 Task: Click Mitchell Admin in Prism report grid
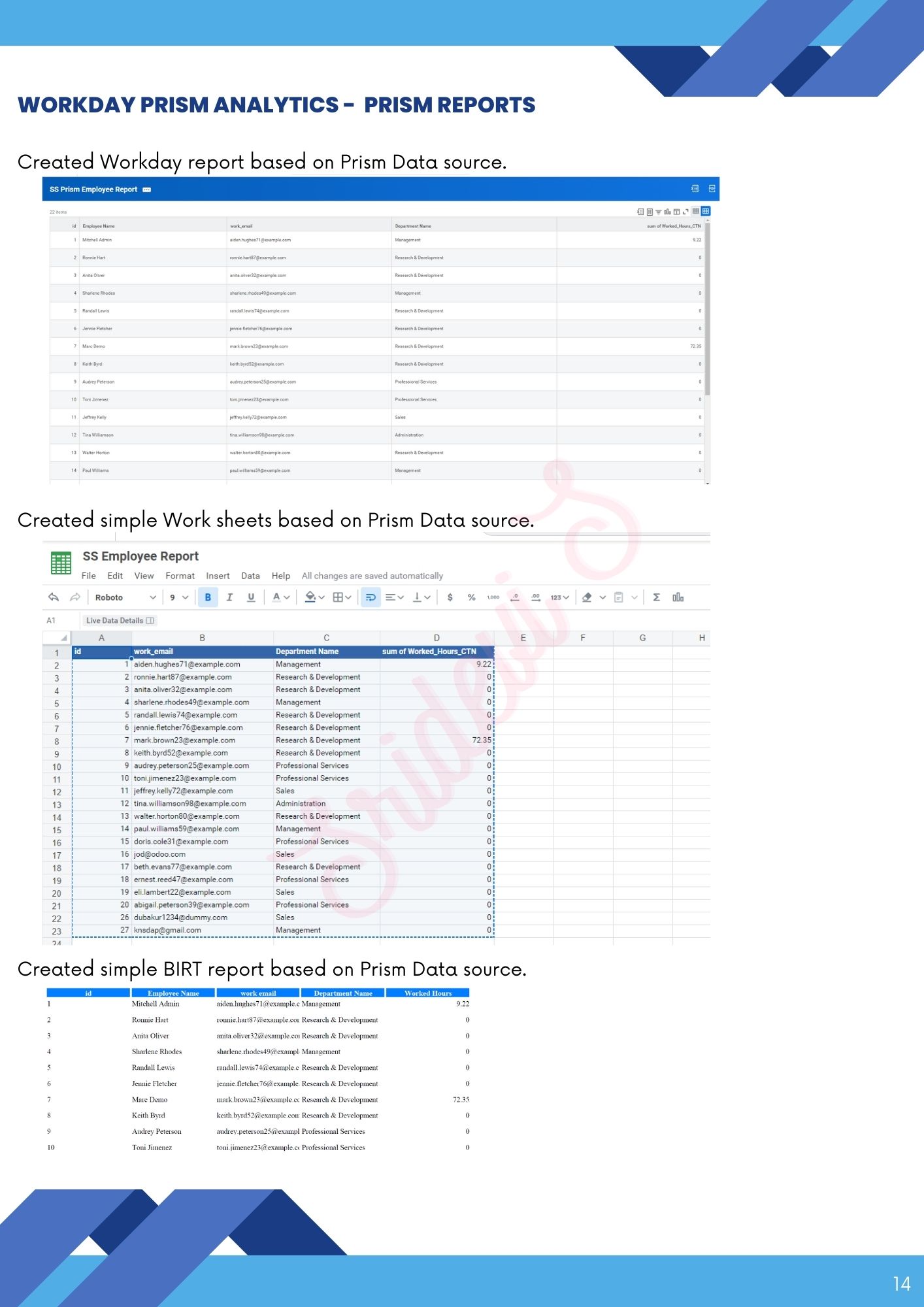97,240
